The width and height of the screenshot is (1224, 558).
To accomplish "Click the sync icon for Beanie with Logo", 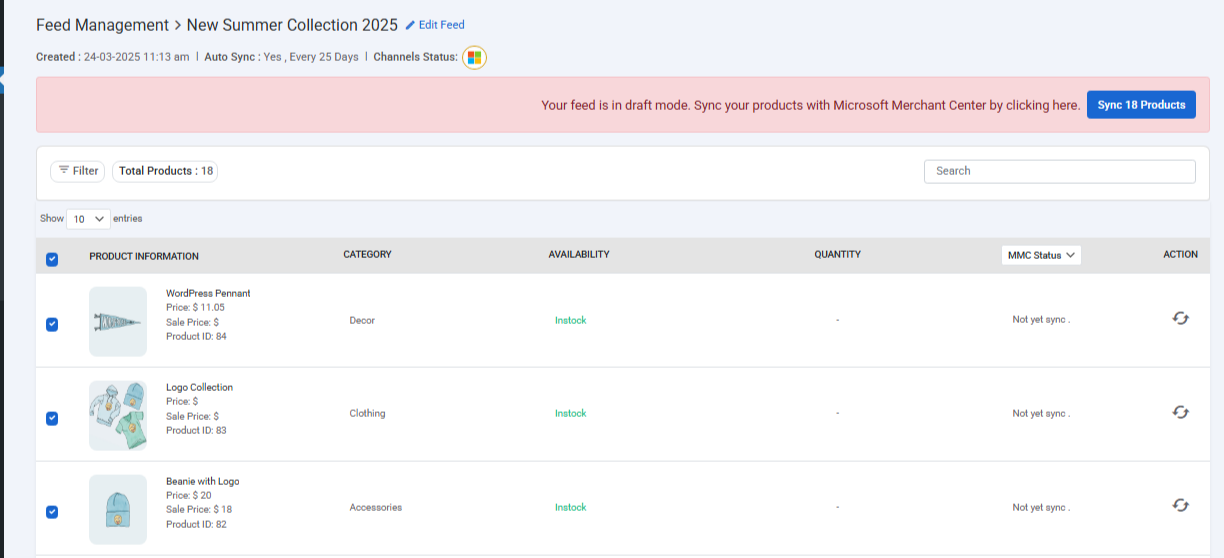I will (x=1180, y=506).
